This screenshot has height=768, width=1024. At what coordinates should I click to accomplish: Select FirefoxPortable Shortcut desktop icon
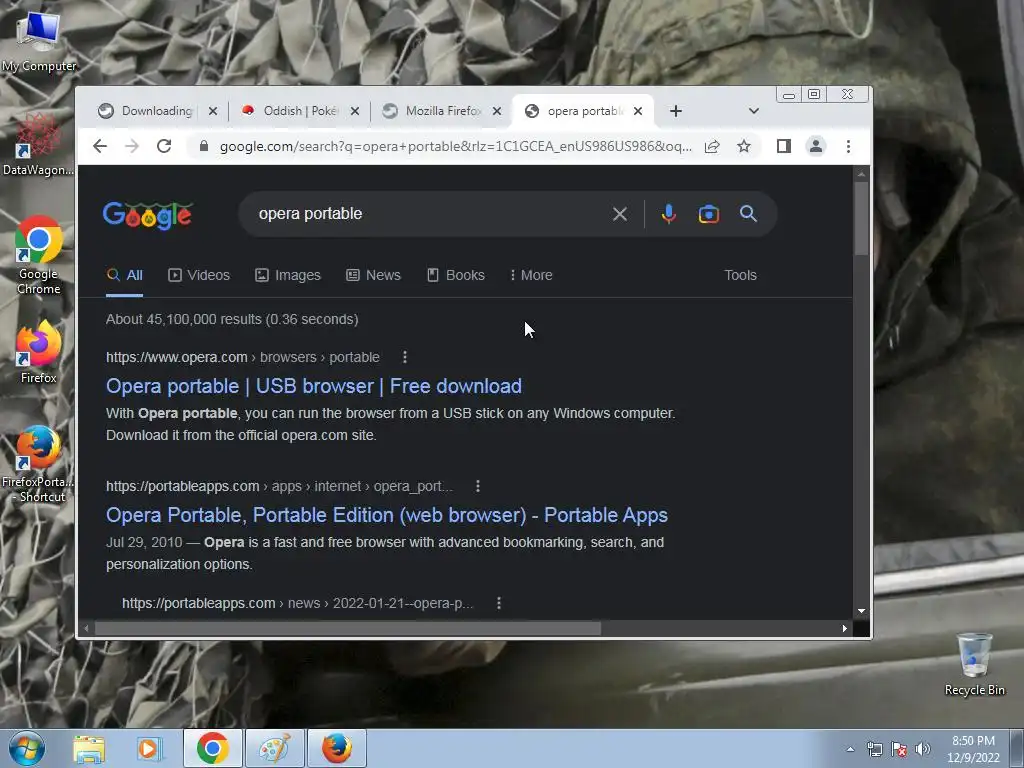(39, 464)
